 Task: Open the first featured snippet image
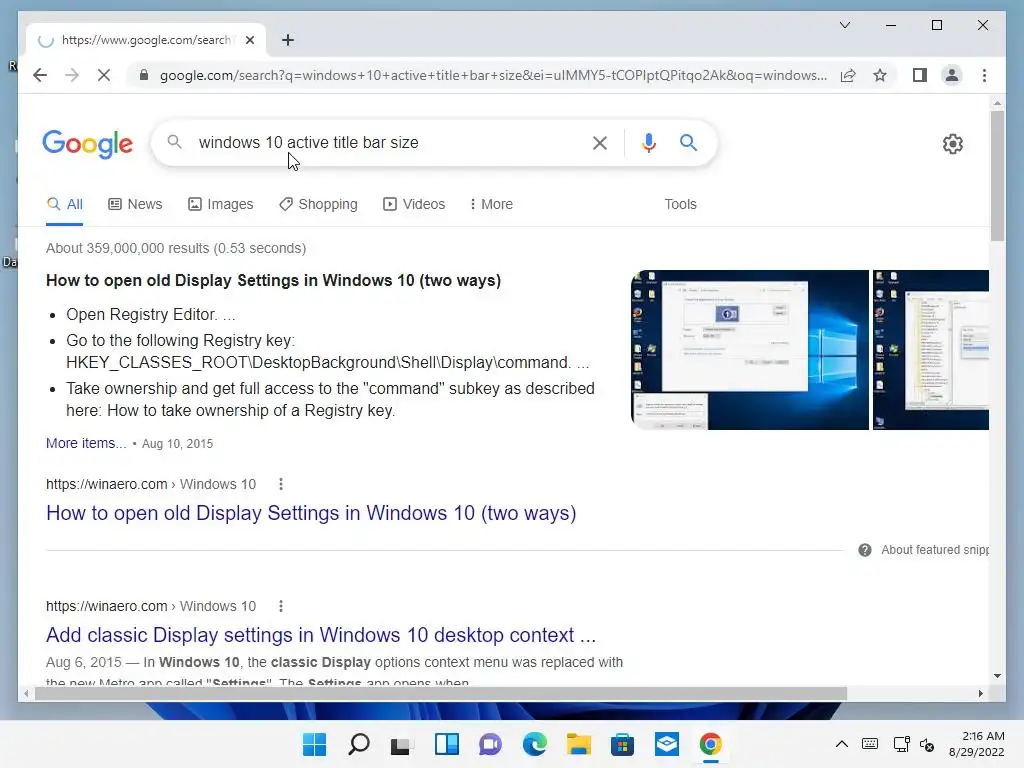click(x=750, y=350)
